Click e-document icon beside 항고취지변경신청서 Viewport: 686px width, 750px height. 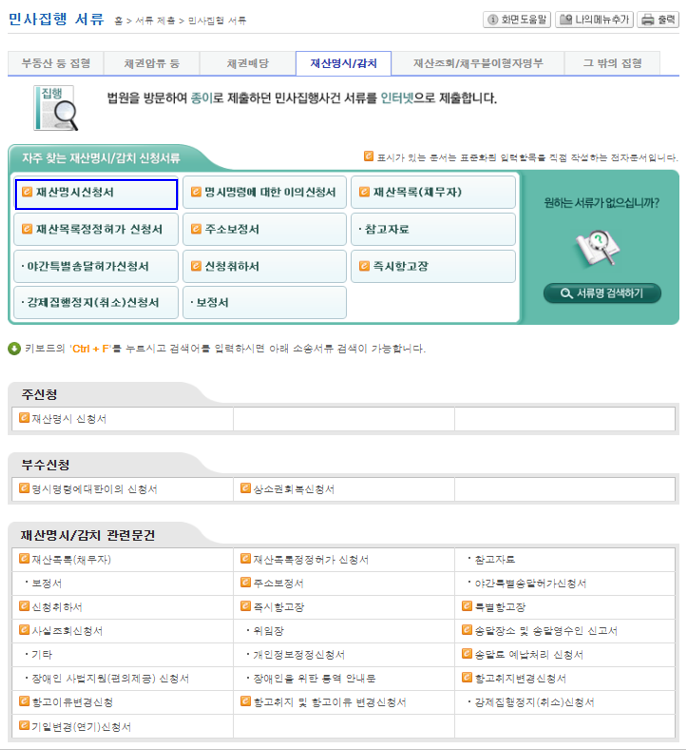467,677
